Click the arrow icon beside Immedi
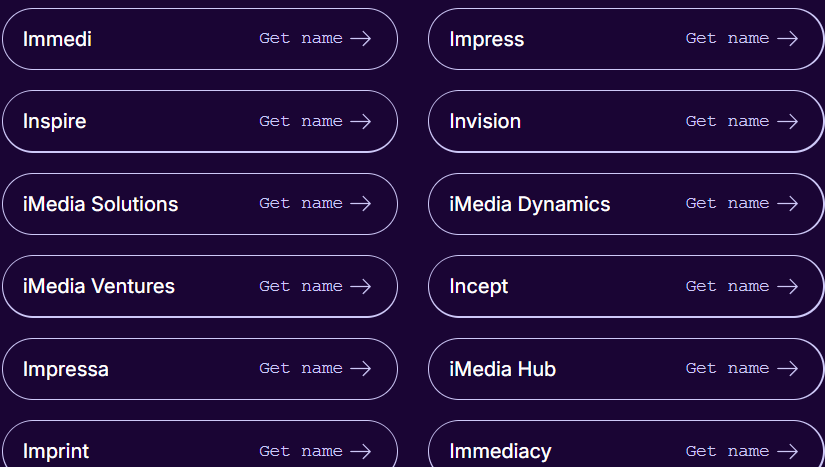This screenshot has width=825, height=467. point(361,39)
